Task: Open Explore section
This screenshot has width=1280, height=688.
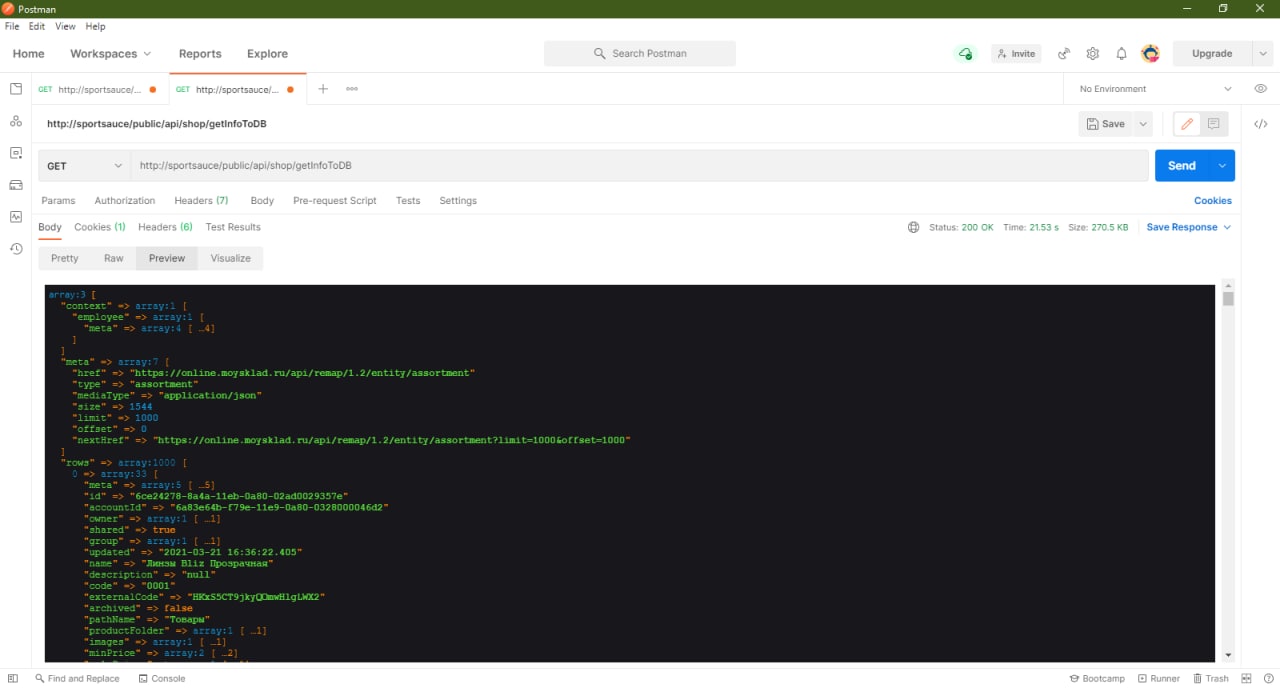Action: coord(267,54)
